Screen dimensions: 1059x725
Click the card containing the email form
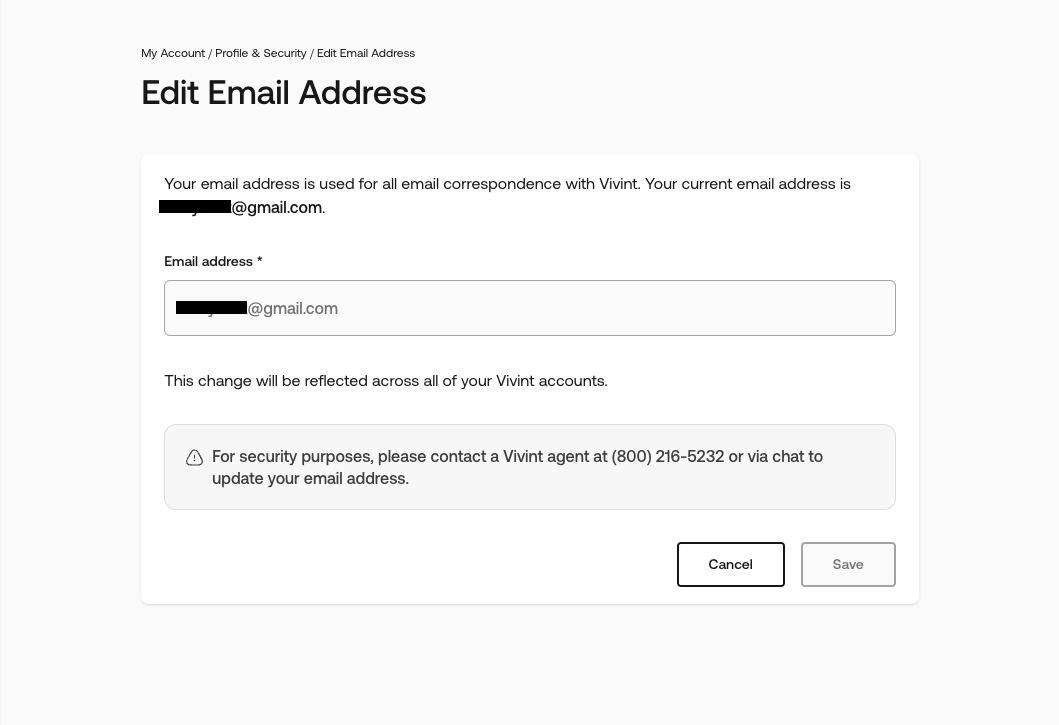click(x=529, y=378)
